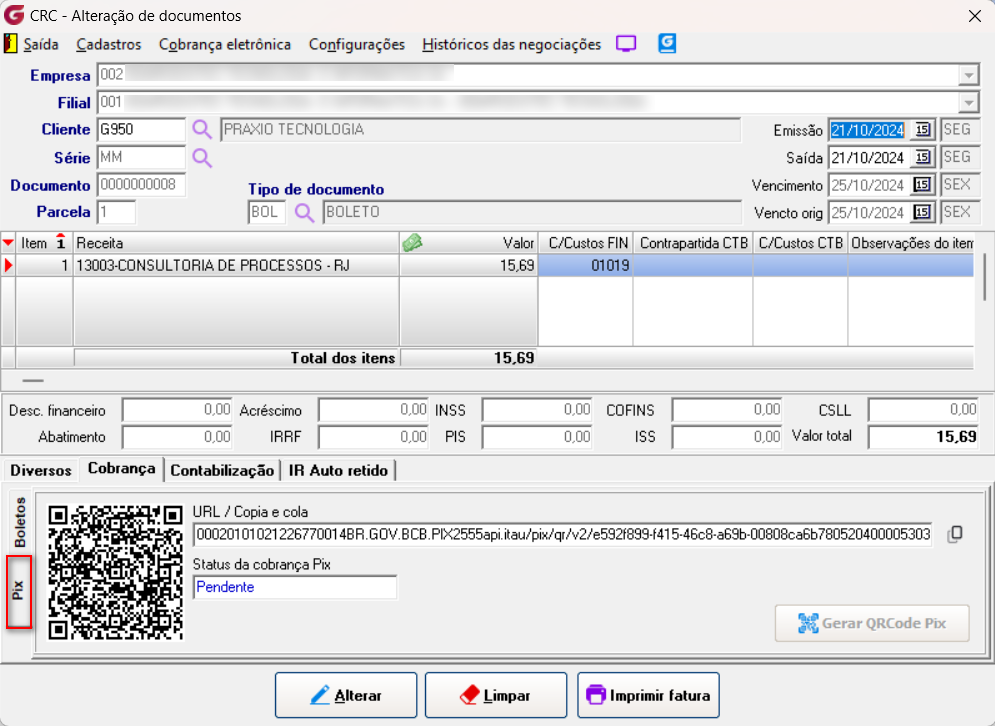Open Vencimento date calendar picker
995x726 pixels.
(923, 185)
